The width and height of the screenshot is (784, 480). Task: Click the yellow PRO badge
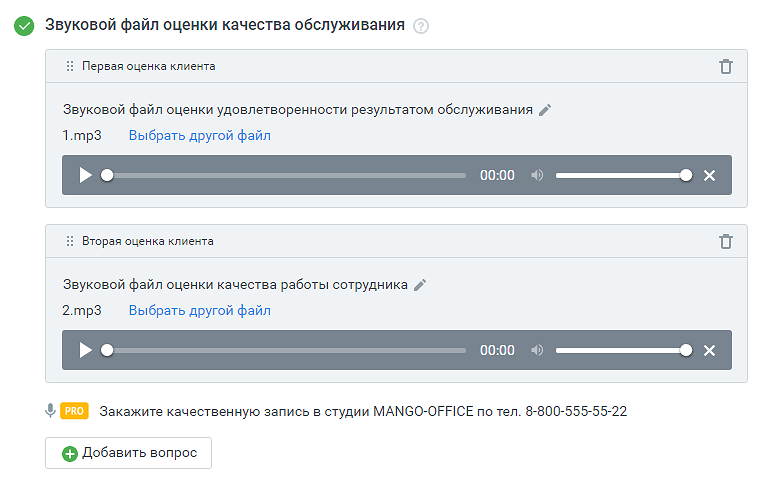tap(74, 410)
